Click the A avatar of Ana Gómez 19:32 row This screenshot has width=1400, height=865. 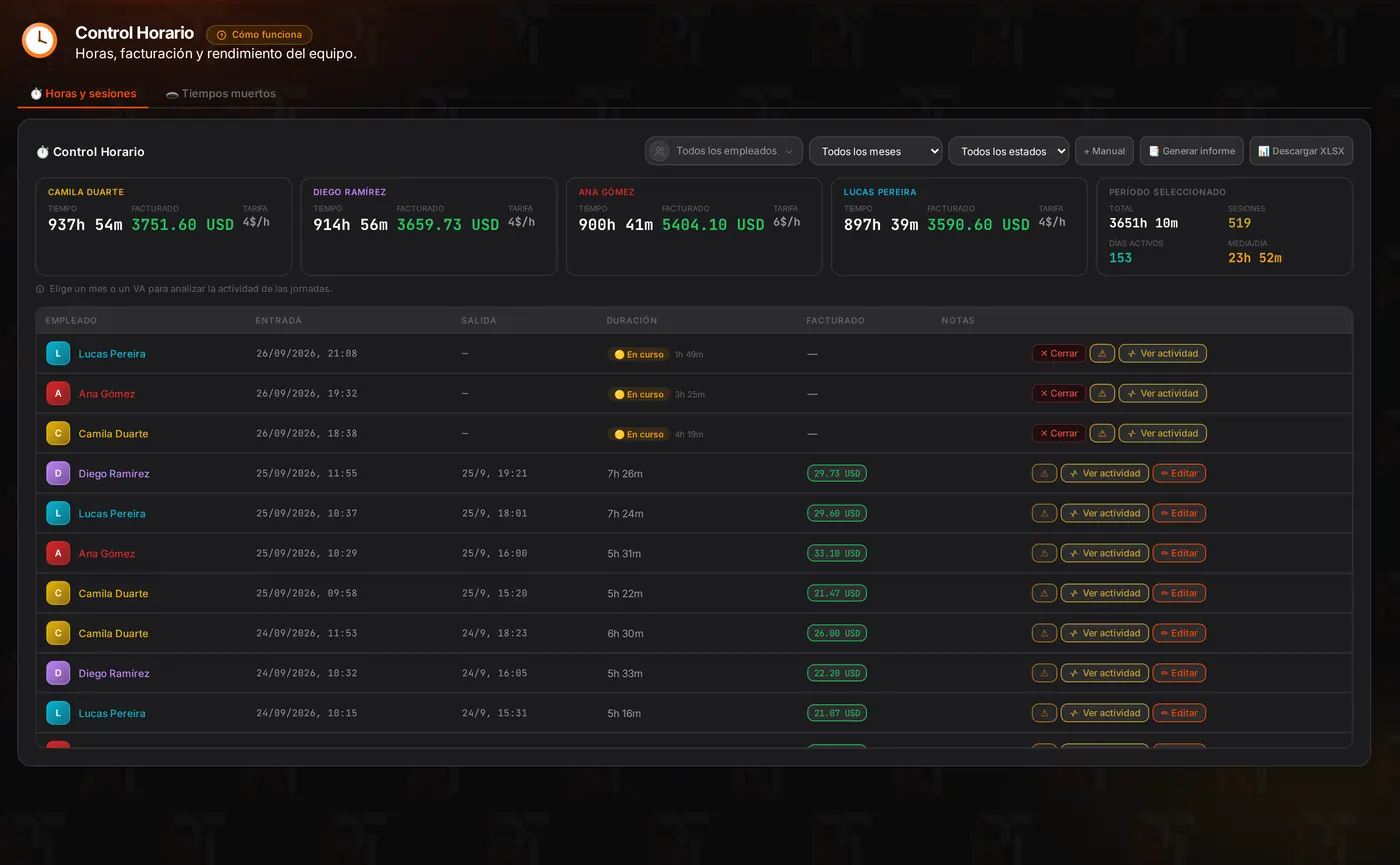tap(58, 393)
